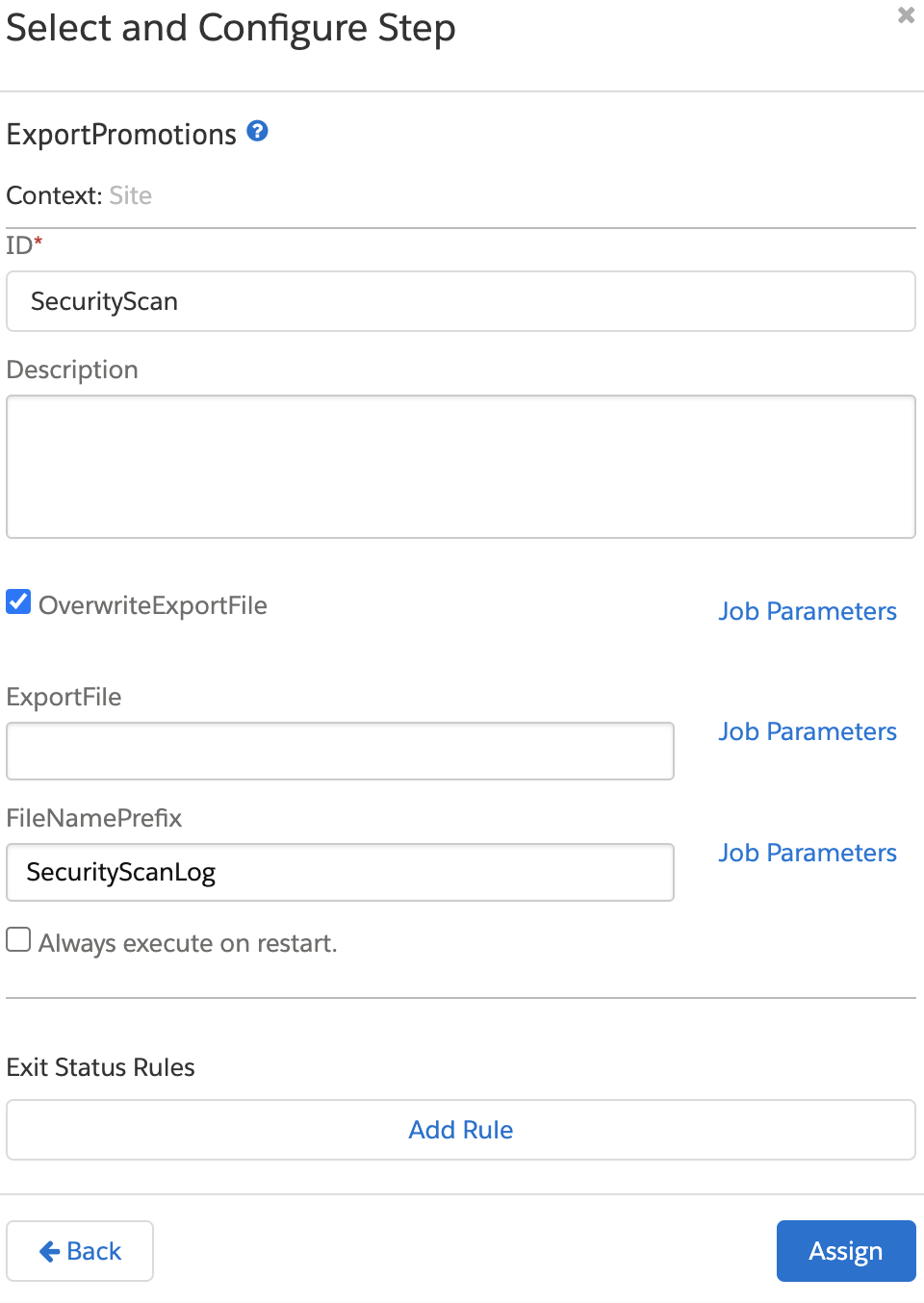Click into the empty Description text area
This screenshot has width=924, height=1303.
pyautogui.click(x=461, y=467)
